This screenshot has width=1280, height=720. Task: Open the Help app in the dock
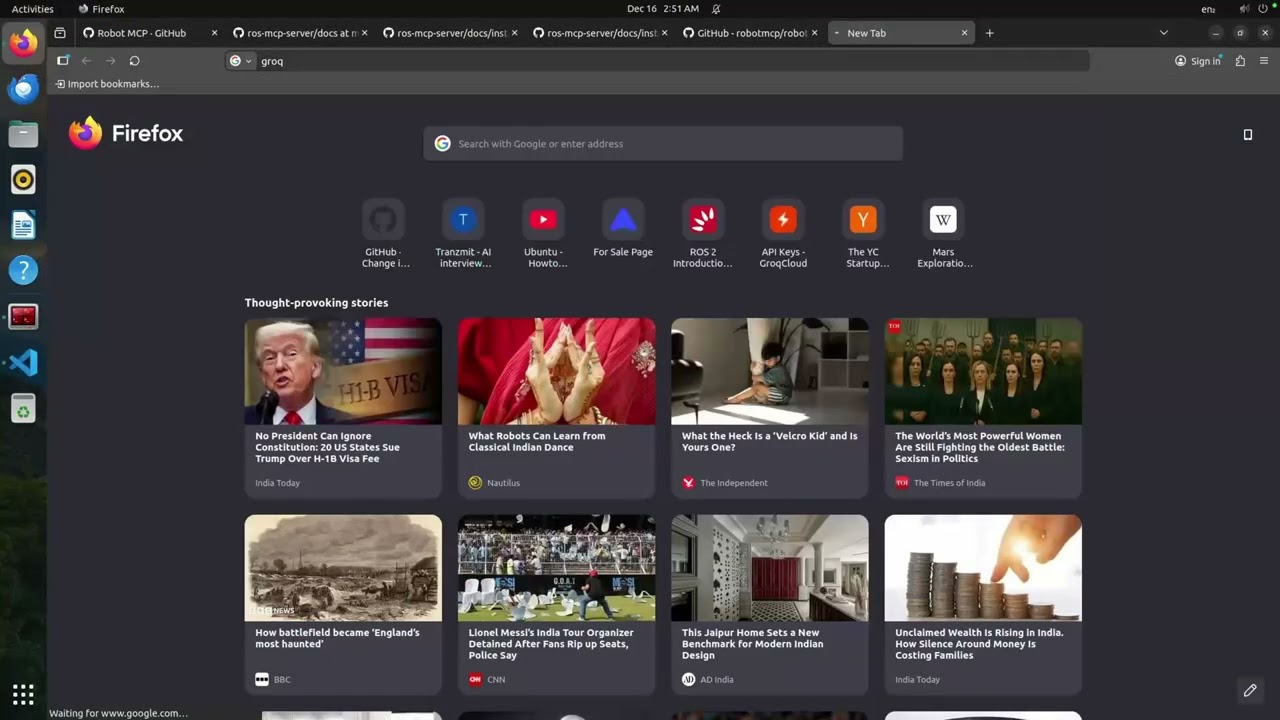point(23,270)
